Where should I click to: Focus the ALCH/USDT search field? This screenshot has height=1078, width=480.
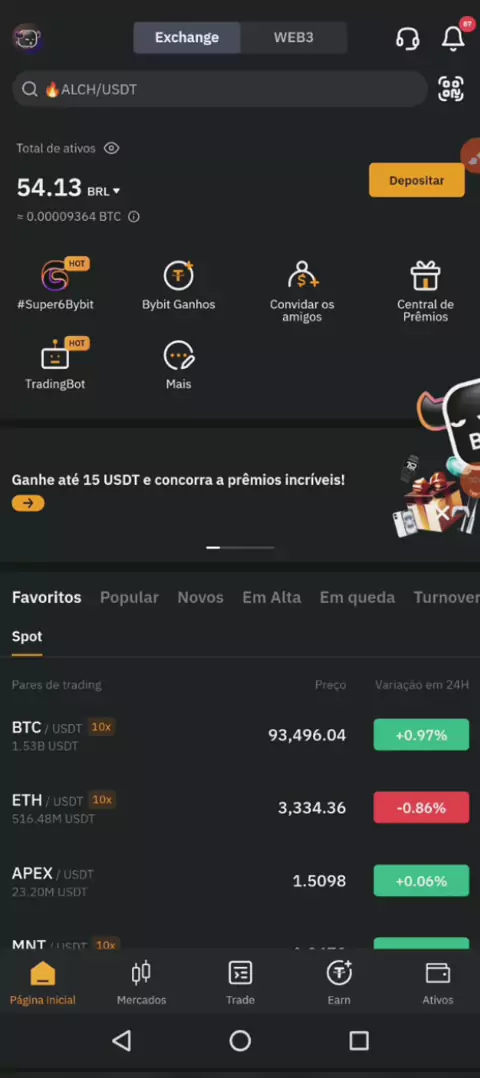point(220,89)
